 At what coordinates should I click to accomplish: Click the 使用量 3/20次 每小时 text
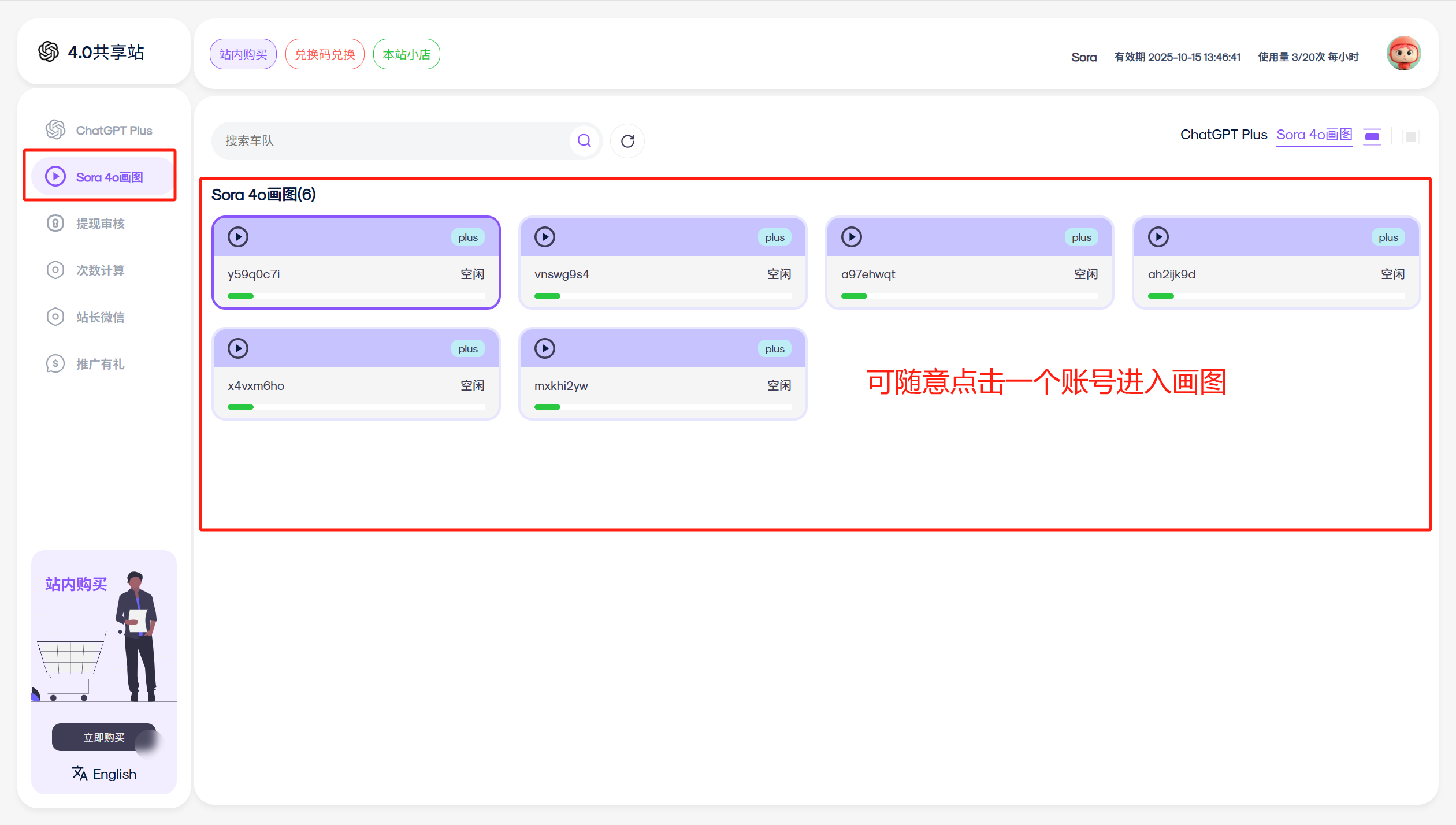[1308, 57]
